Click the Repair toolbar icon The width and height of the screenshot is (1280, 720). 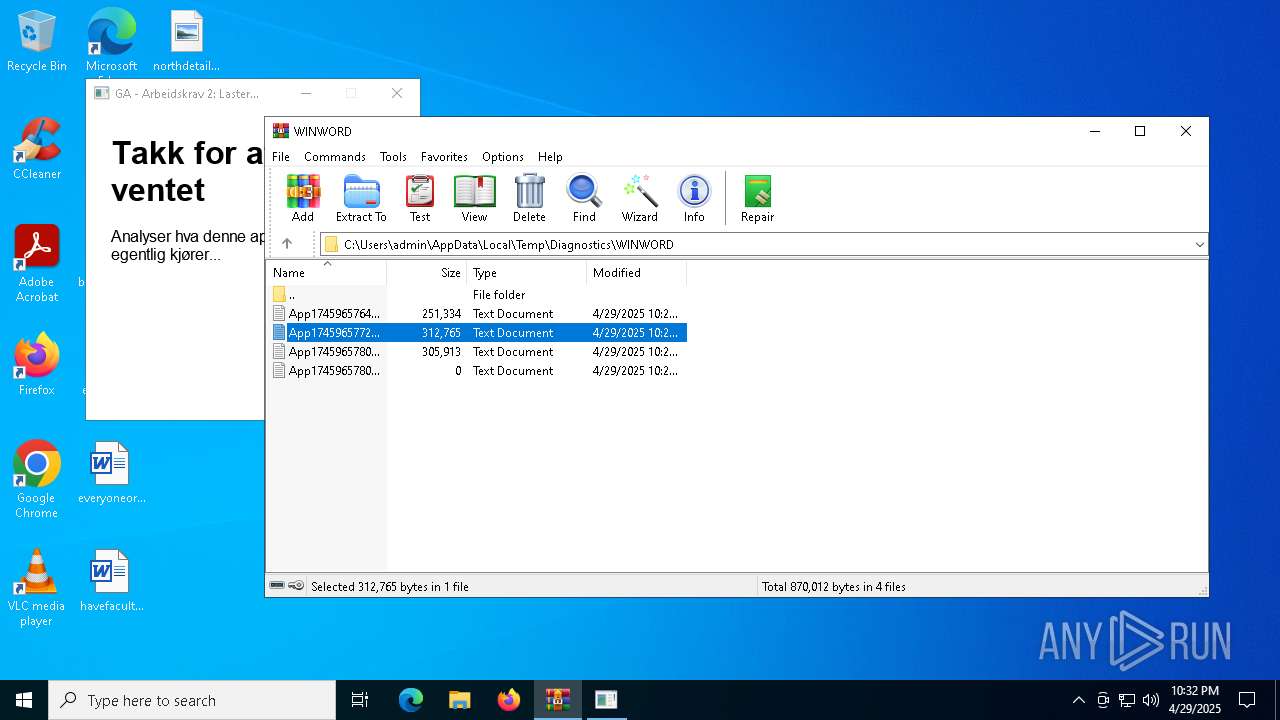(757, 198)
